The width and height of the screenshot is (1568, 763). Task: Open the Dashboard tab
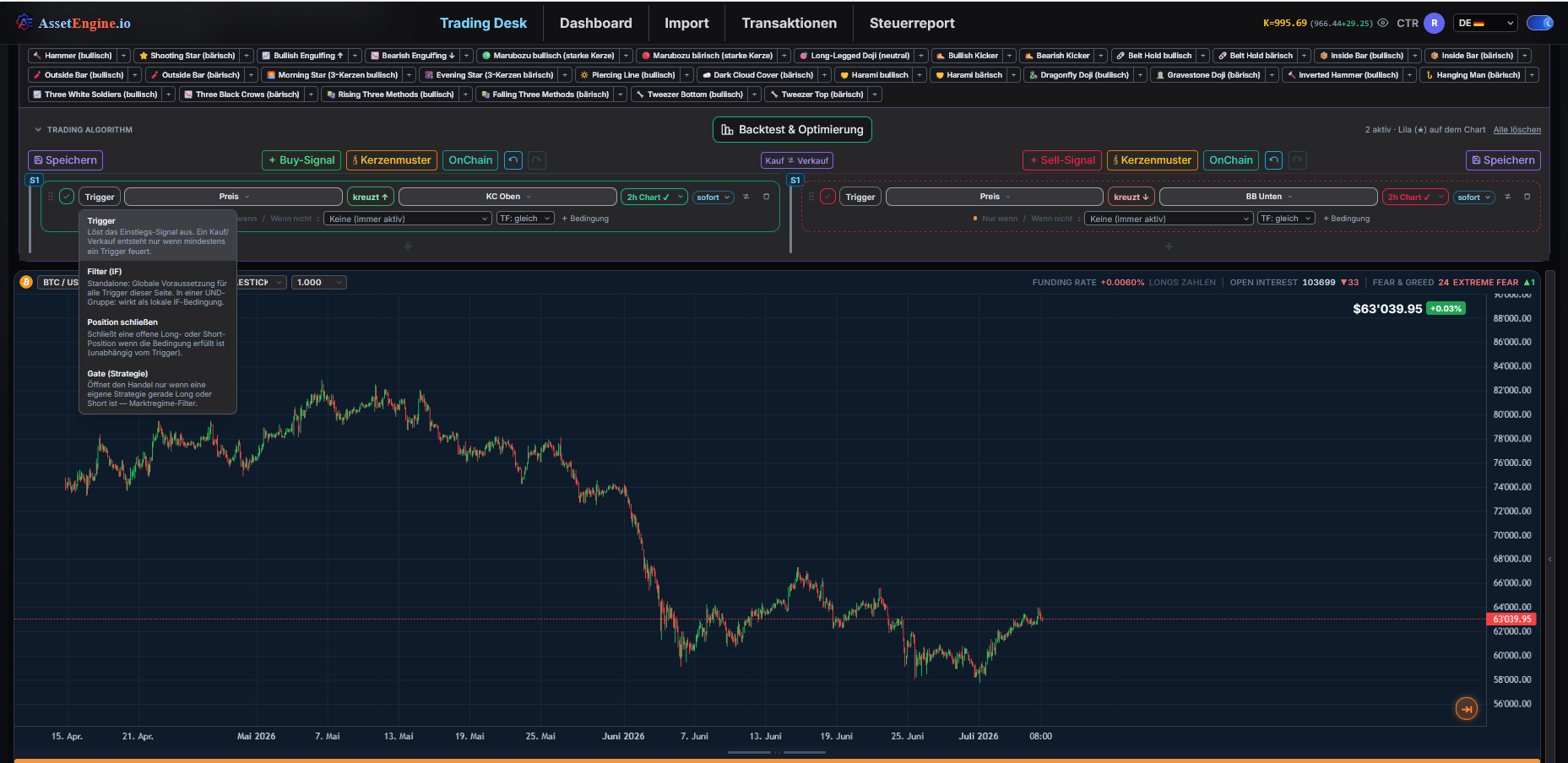click(596, 23)
